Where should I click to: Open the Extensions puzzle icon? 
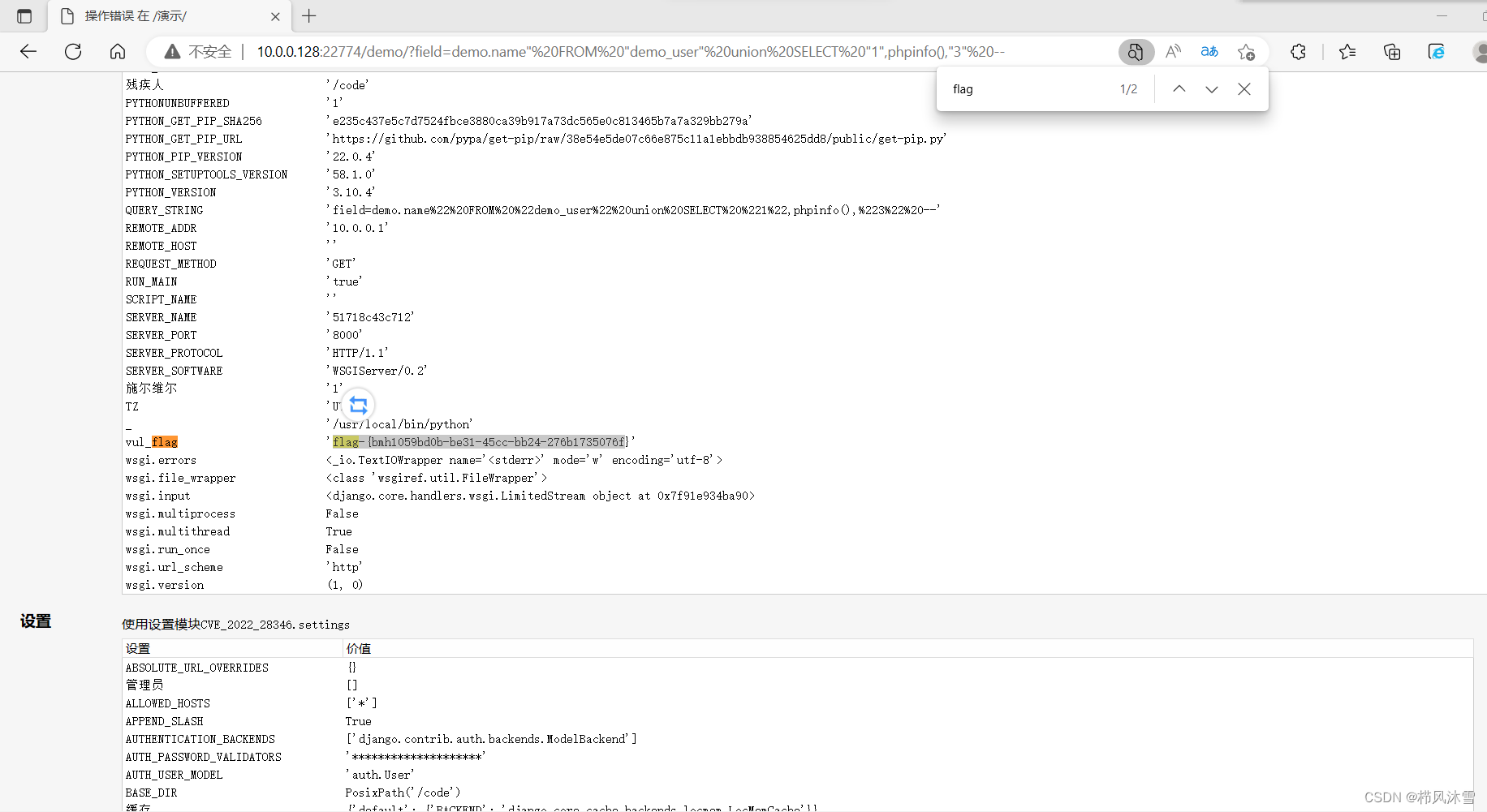(x=1298, y=51)
